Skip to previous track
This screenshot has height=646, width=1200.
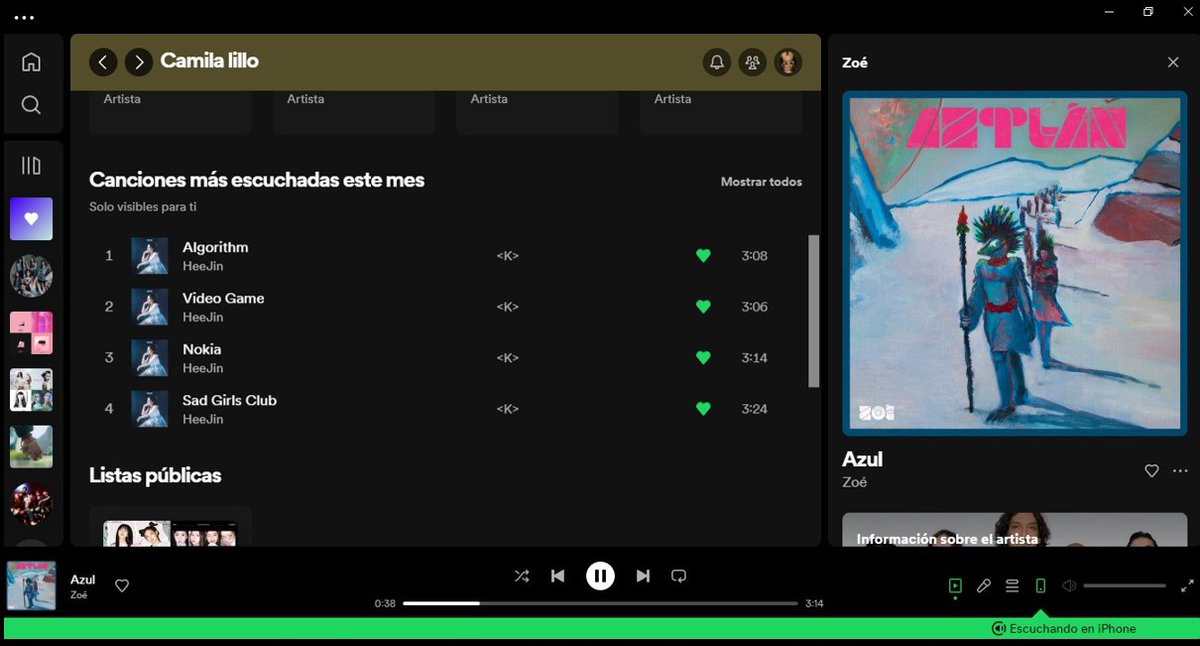pos(558,576)
